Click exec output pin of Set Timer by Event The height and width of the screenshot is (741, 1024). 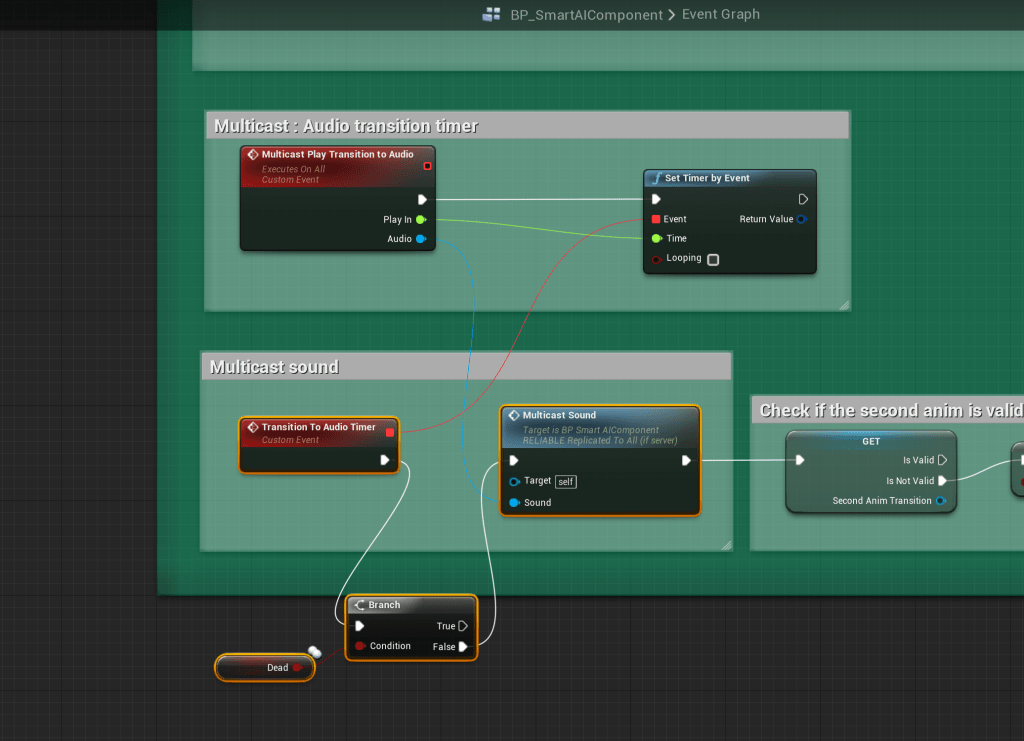[803, 199]
